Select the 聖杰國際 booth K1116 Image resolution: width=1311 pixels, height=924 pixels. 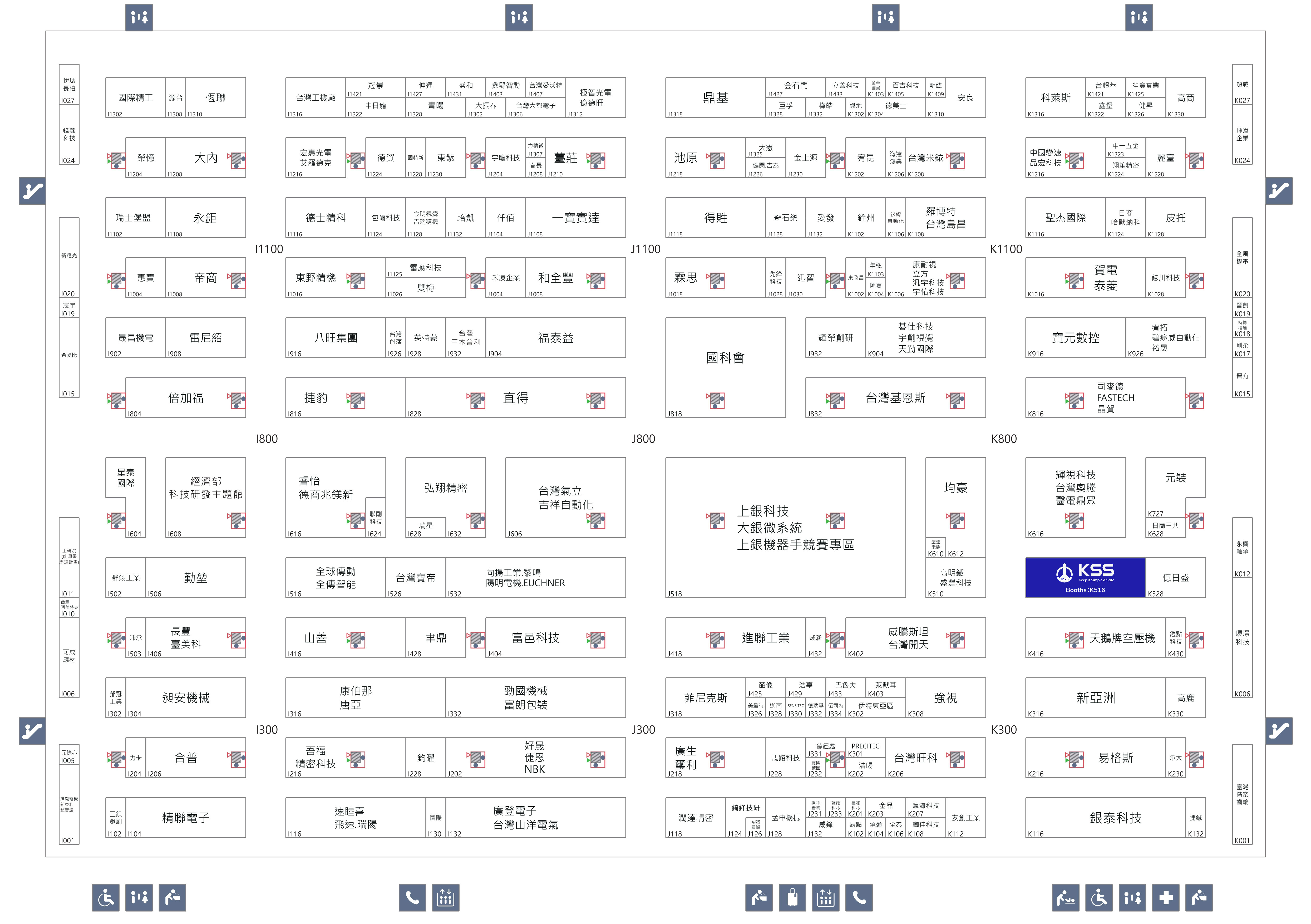[1066, 218]
